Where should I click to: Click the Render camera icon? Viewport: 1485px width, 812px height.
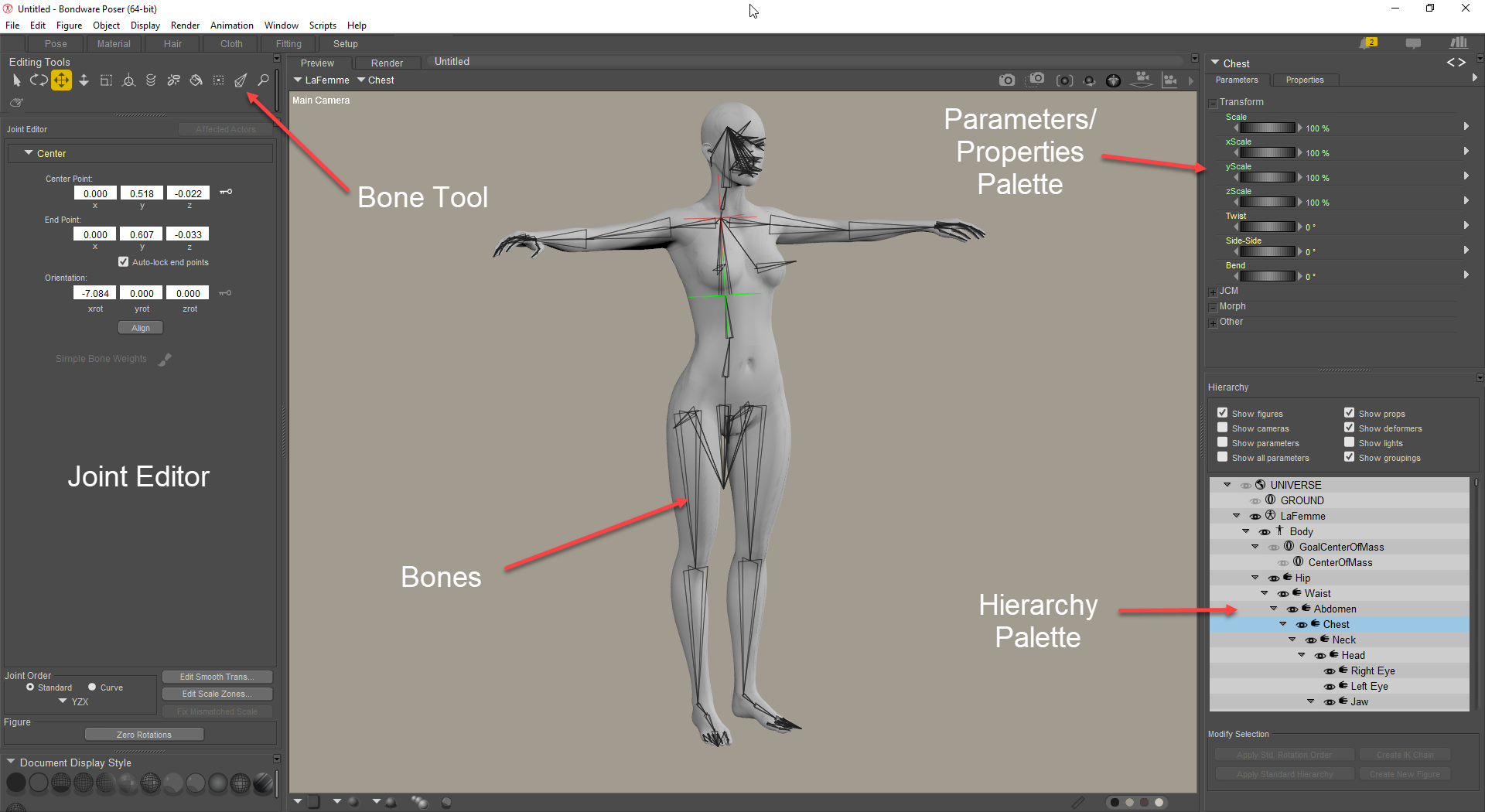point(1006,80)
